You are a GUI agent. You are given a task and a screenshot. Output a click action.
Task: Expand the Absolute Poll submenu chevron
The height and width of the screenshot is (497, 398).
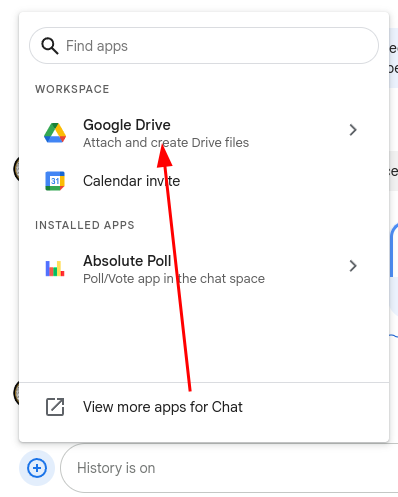(353, 266)
